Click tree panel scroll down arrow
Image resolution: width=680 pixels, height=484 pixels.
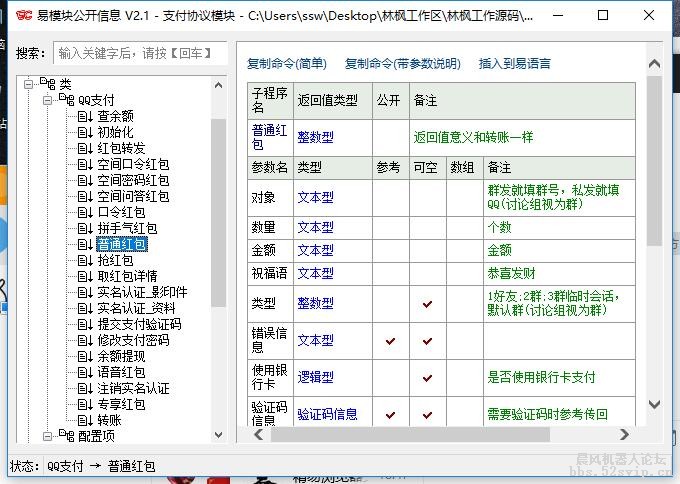pos(219,435)
